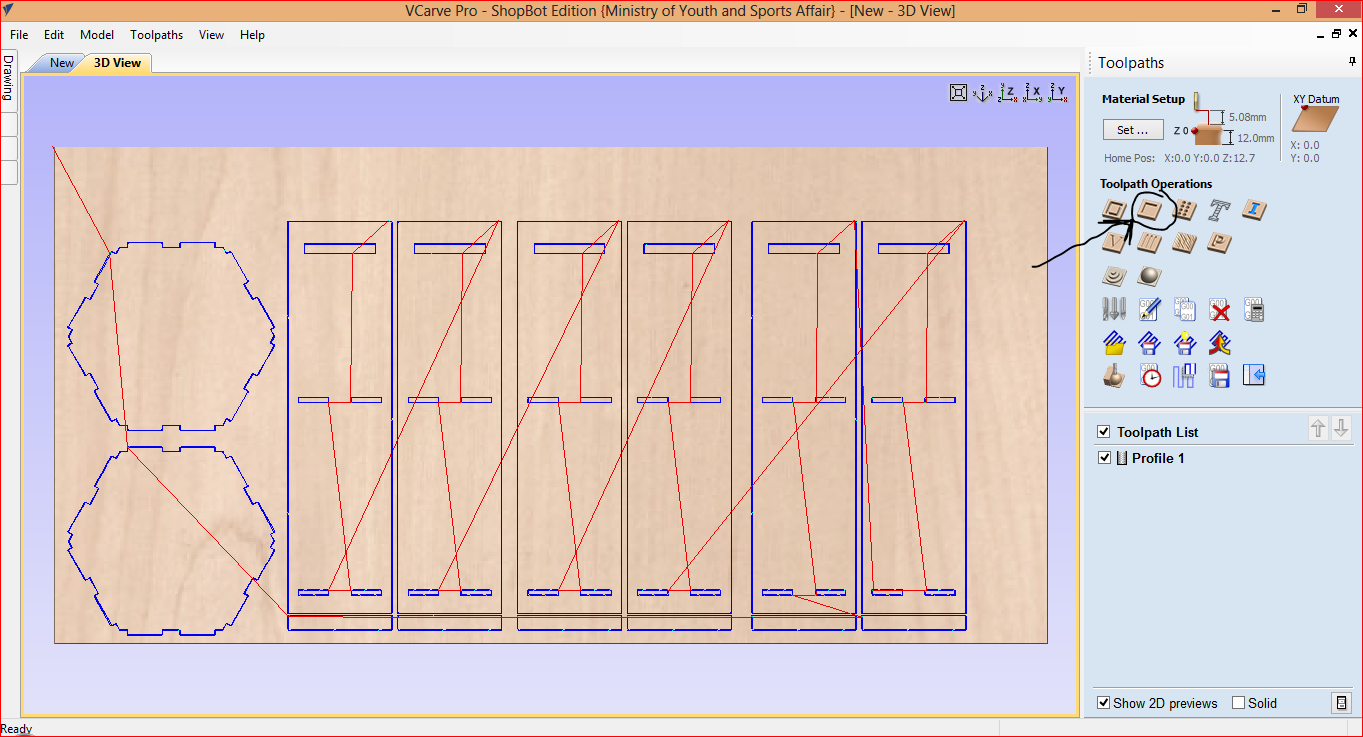Move the toolpath up in the list
This screenshot has width=1363, height=737.
(x=1318, y=429)
